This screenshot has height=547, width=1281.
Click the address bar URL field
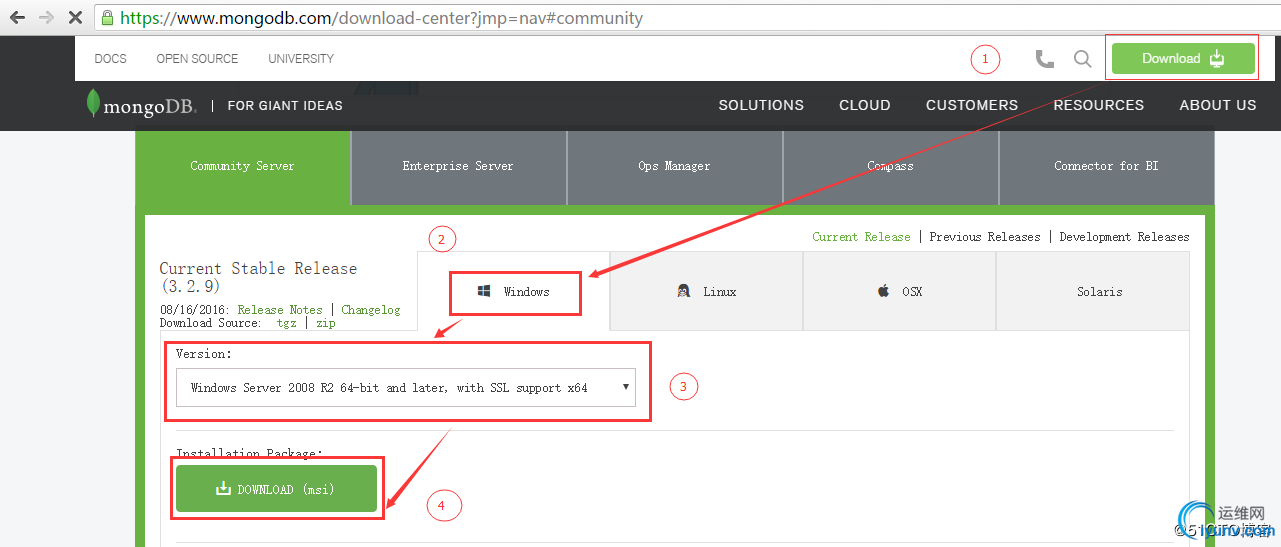tap(687, 18)
